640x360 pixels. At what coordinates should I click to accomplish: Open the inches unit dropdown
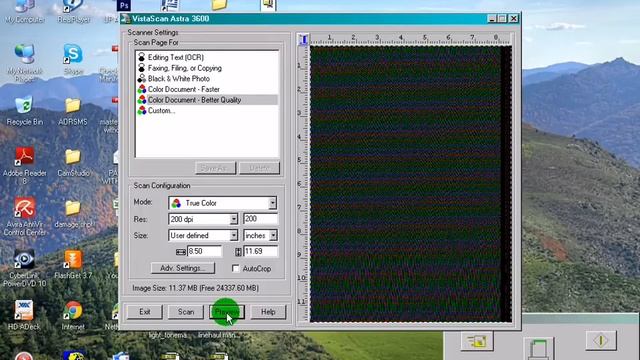pyautogui.click(x=273, y=236)
